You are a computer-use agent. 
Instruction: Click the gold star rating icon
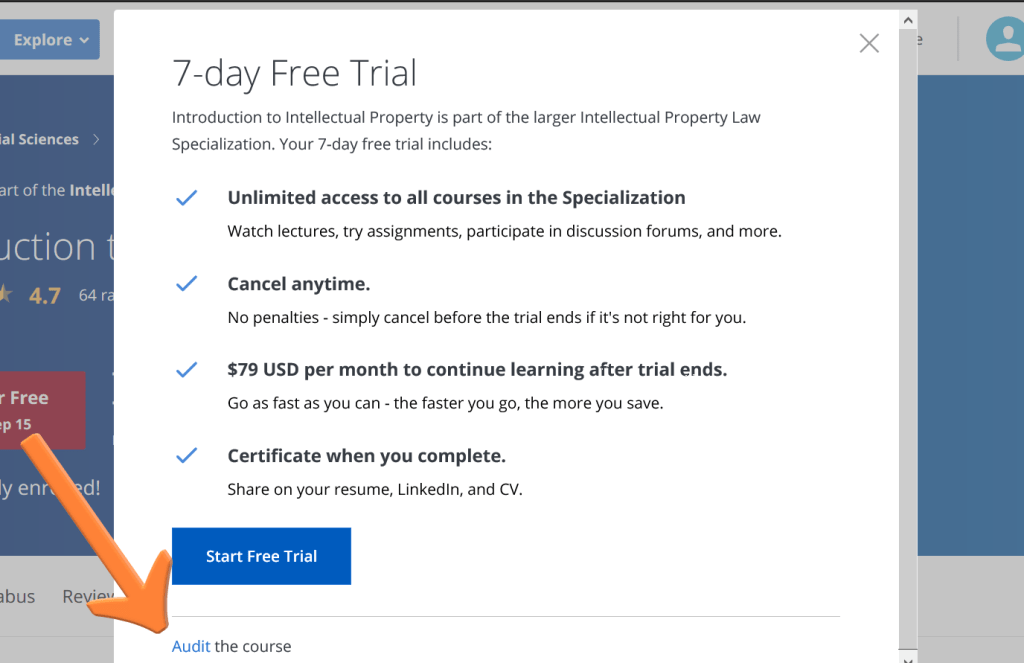[5, 295]
